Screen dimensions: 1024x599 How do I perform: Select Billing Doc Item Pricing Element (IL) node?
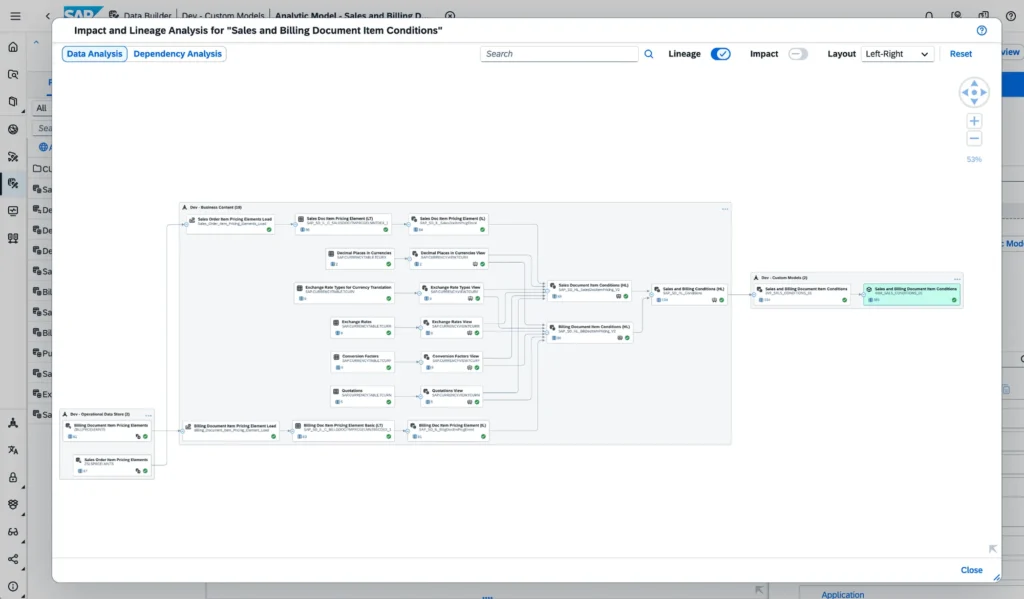click(449, 430)
